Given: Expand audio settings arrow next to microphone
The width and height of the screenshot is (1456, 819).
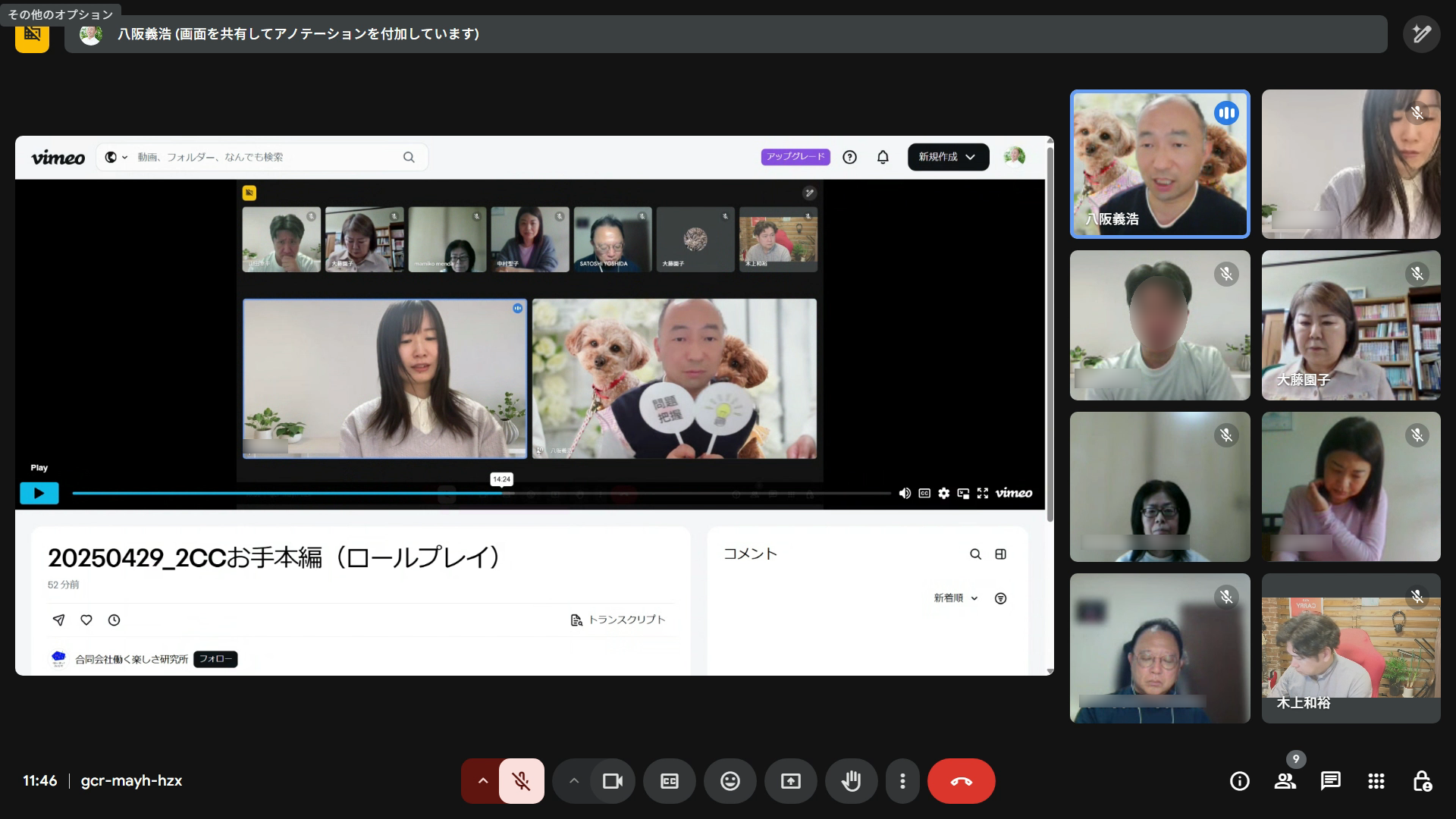Looking at the screenshot, I should pos(482,781).
